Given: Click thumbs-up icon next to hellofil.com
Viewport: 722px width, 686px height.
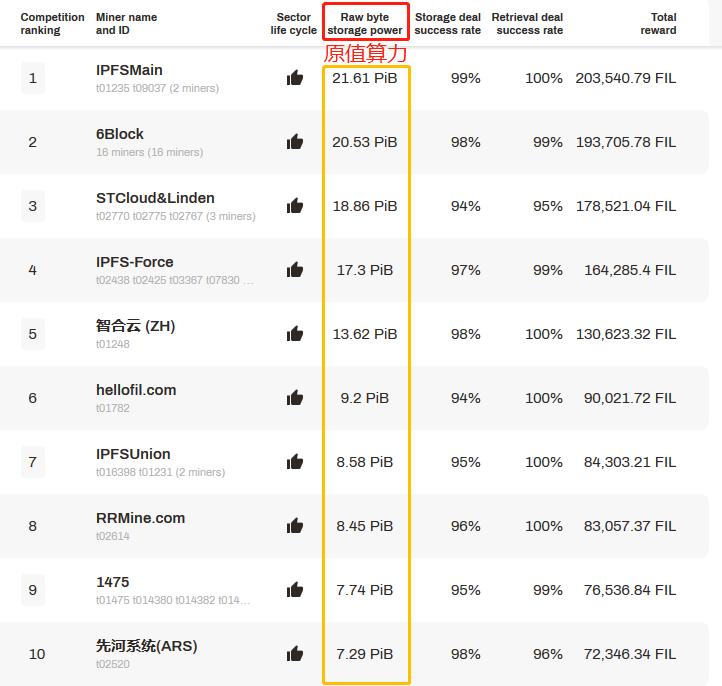Looking at the screenshot, I should click(295, 398).
